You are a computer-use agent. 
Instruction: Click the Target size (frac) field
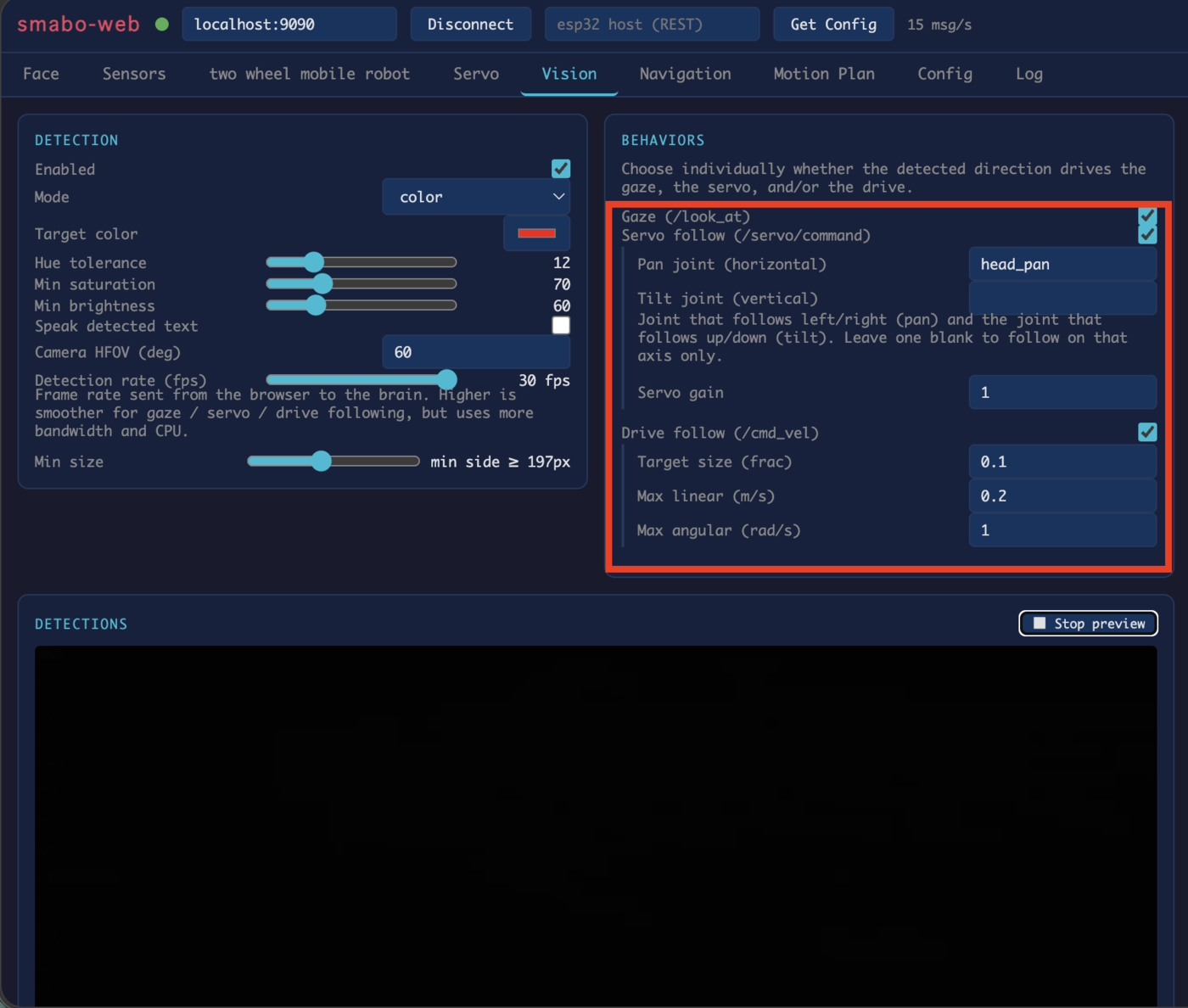click(1062, 462)
